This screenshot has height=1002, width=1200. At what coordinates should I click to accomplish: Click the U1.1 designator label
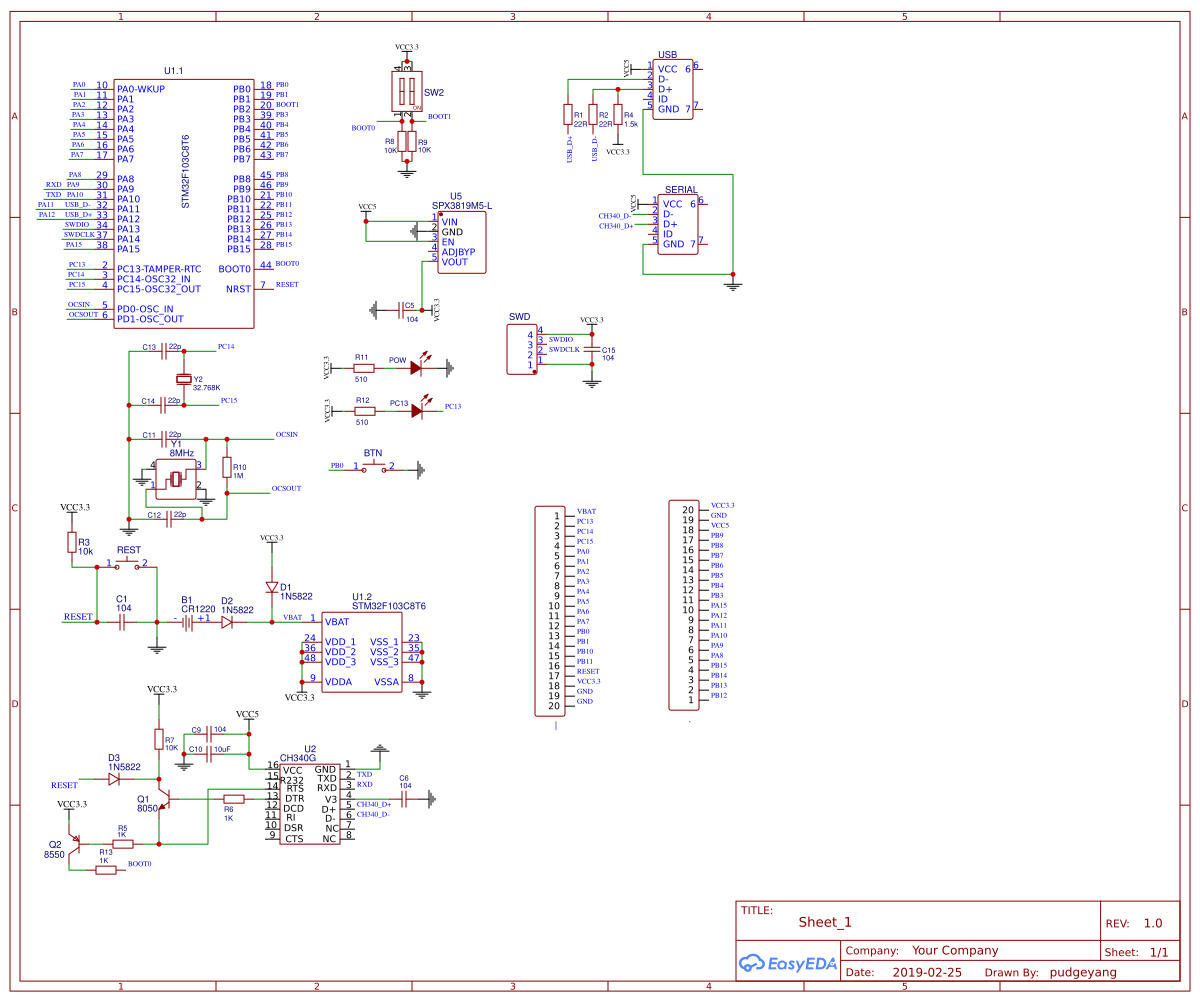click(174, 71)
